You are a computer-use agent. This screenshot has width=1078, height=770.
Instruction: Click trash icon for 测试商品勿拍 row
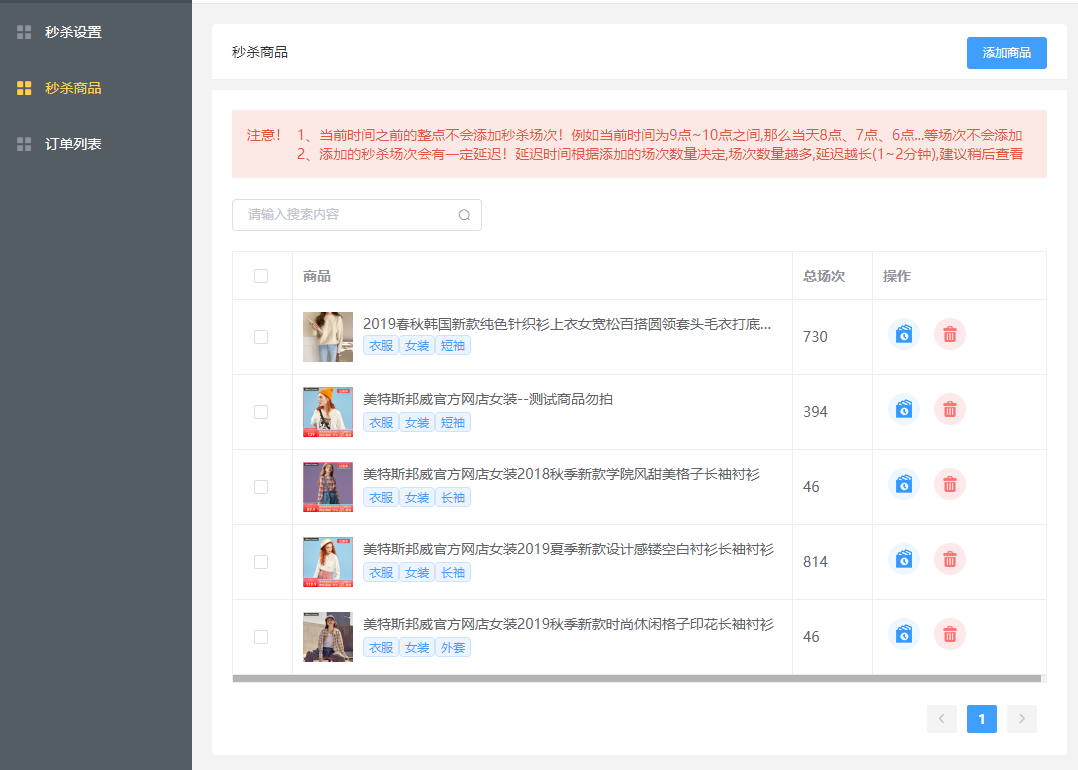click(950, 409)
